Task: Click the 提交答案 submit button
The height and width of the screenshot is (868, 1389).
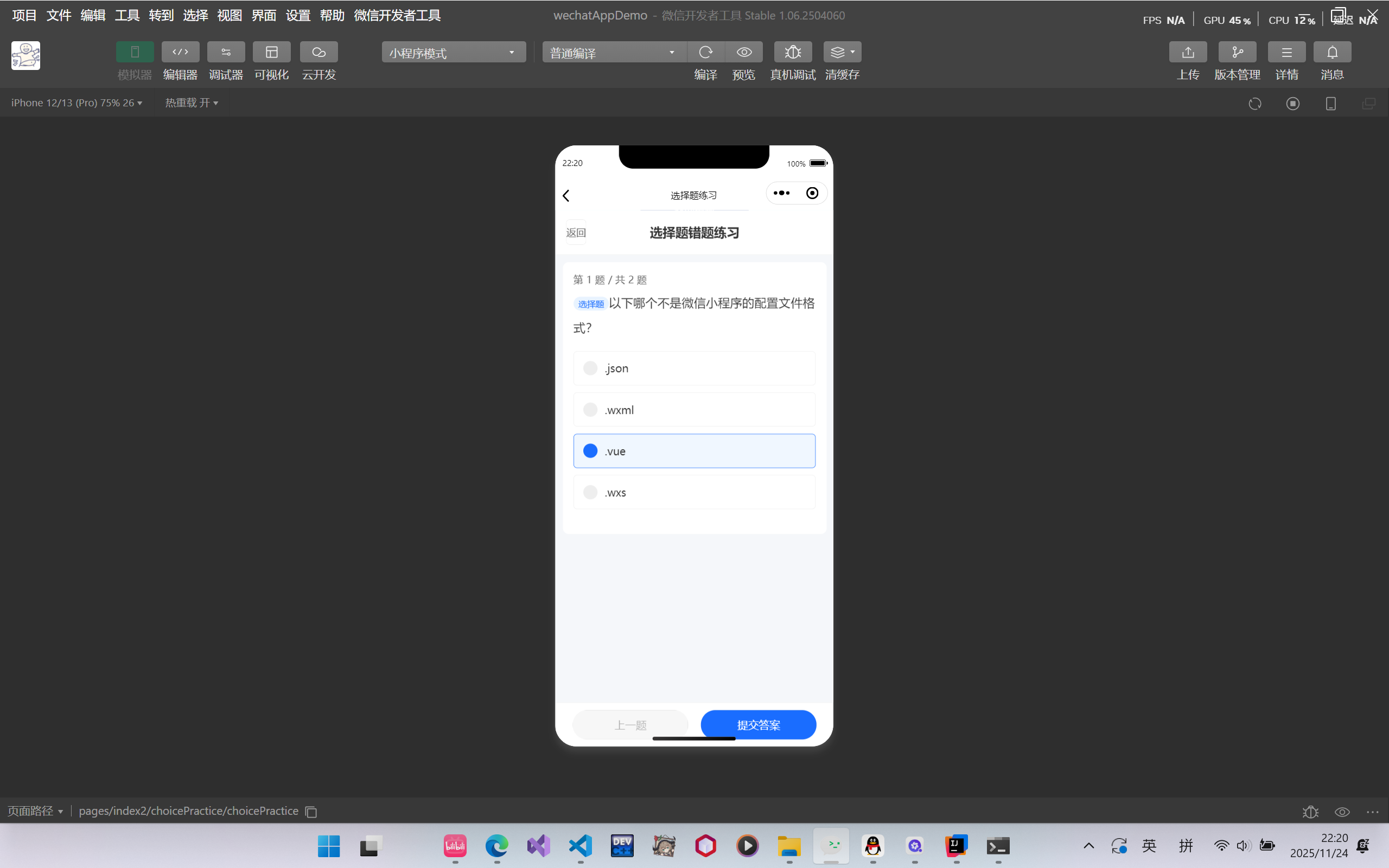Action: point(758,725)
